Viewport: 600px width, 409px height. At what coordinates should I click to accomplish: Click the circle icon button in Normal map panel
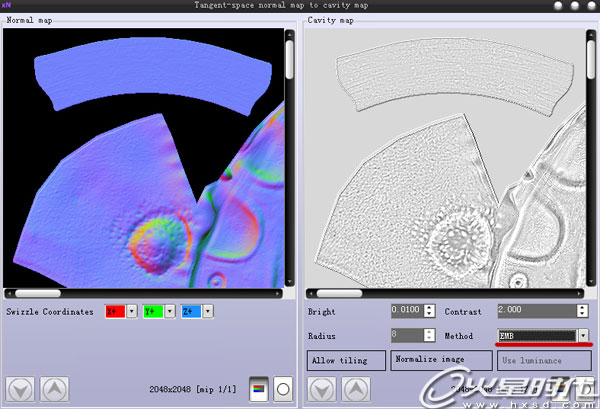click(x=283, y=389)
